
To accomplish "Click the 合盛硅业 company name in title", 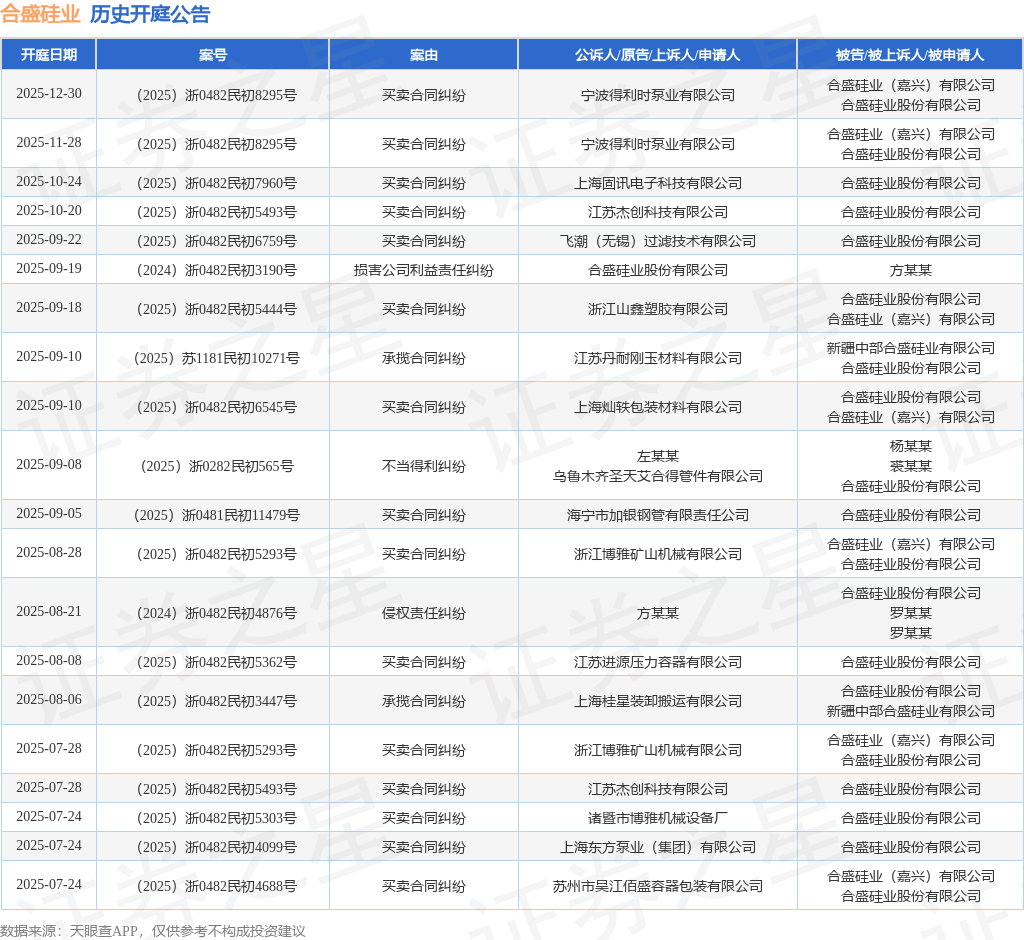I will point(40,14).
